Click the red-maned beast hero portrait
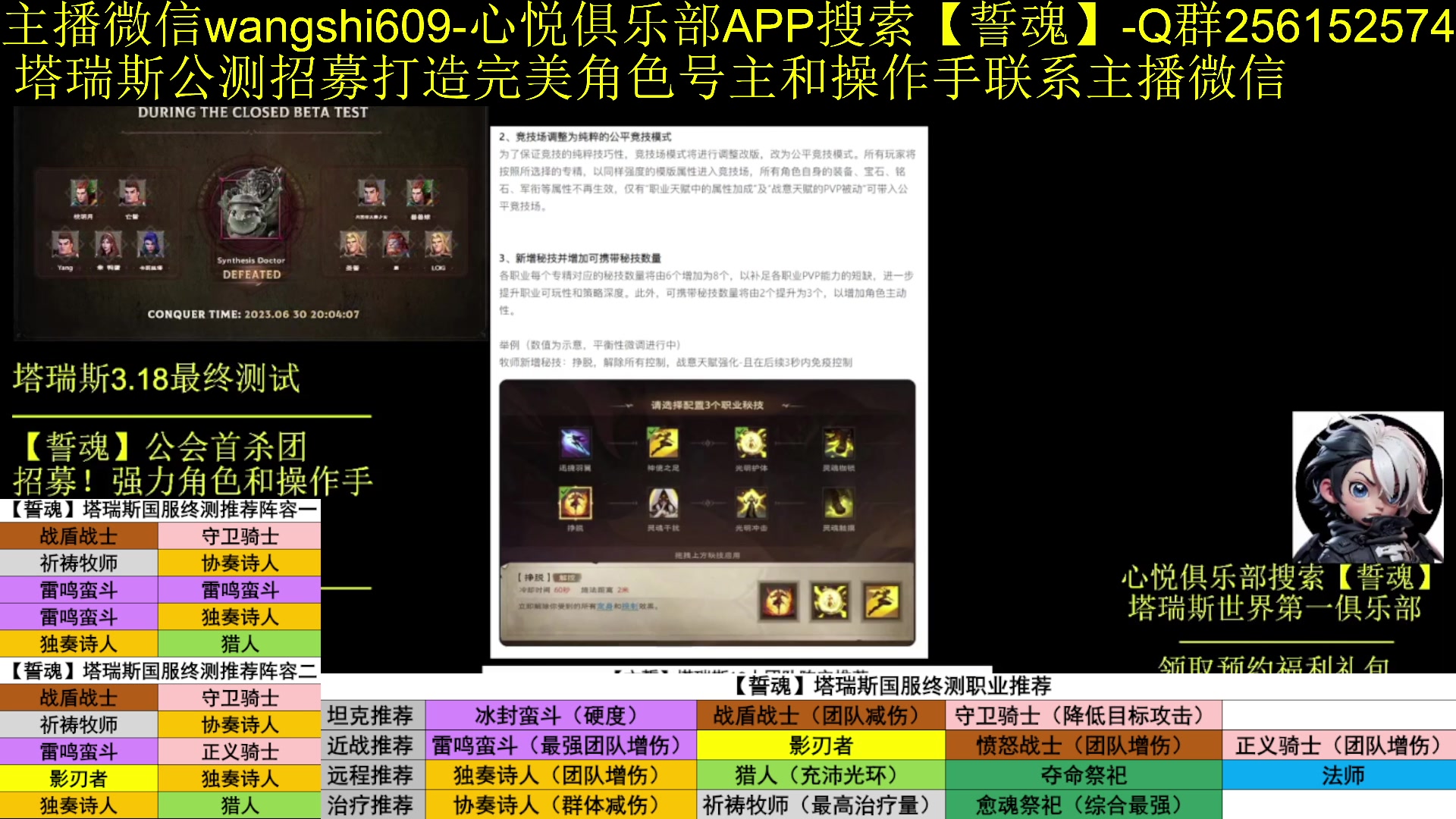The height and width of the screenshot is (819, 1456). point(396,246)
